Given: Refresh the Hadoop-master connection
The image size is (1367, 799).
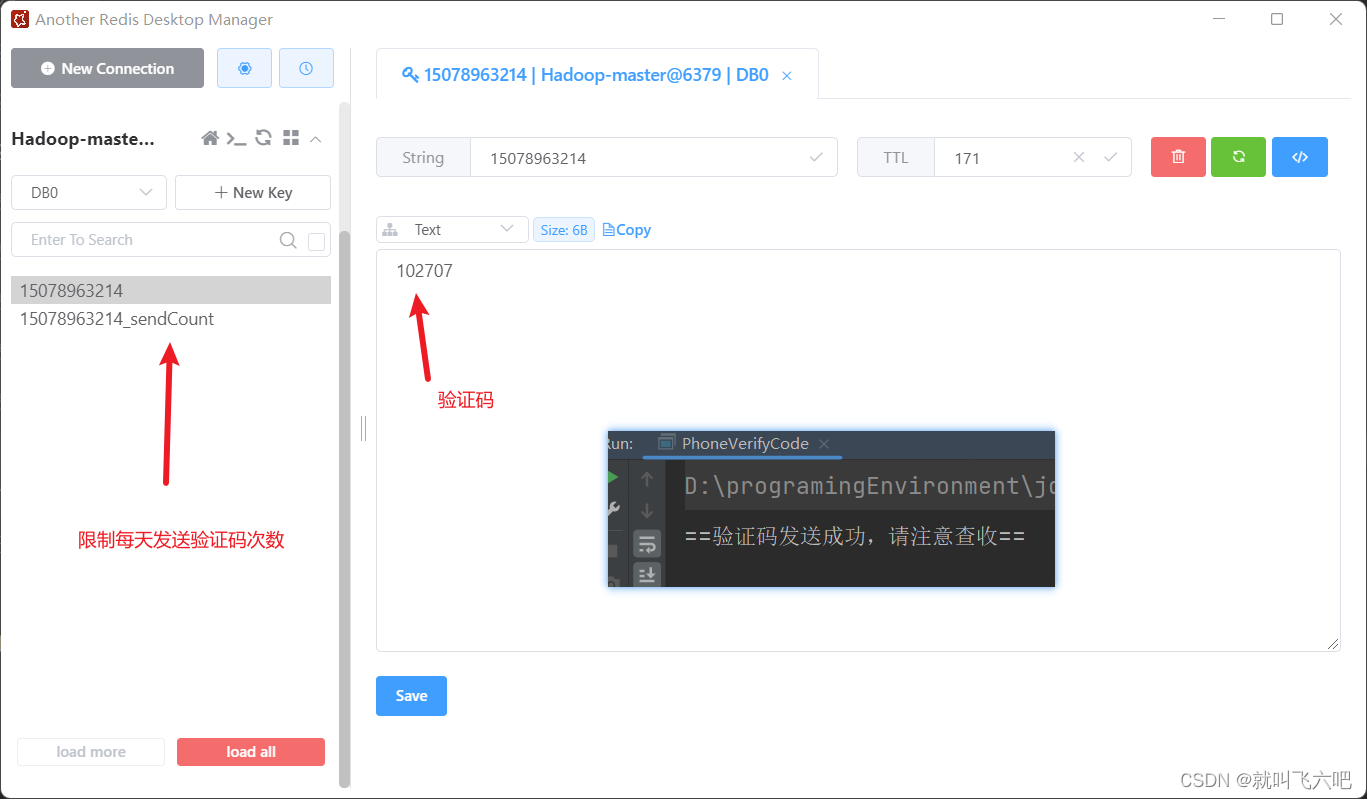Looking at the screenshot, I should pyautogui.click(x=263, y=138).
